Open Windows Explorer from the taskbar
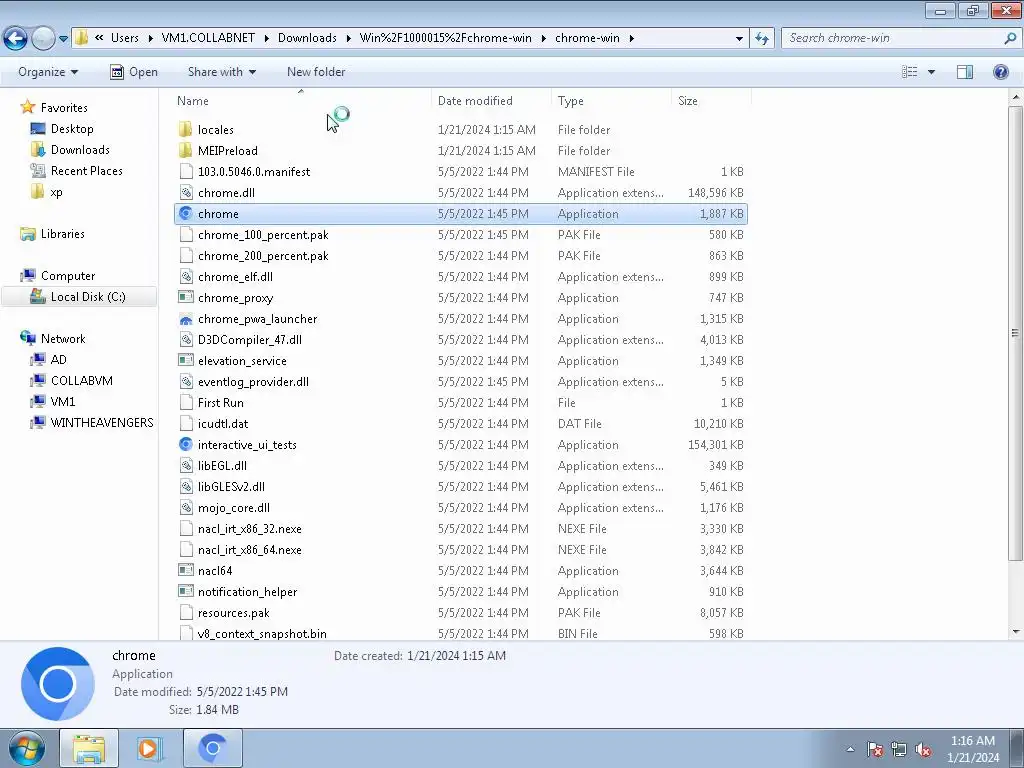This screenshot has width=1024, height=768. [x=89, y=748]
